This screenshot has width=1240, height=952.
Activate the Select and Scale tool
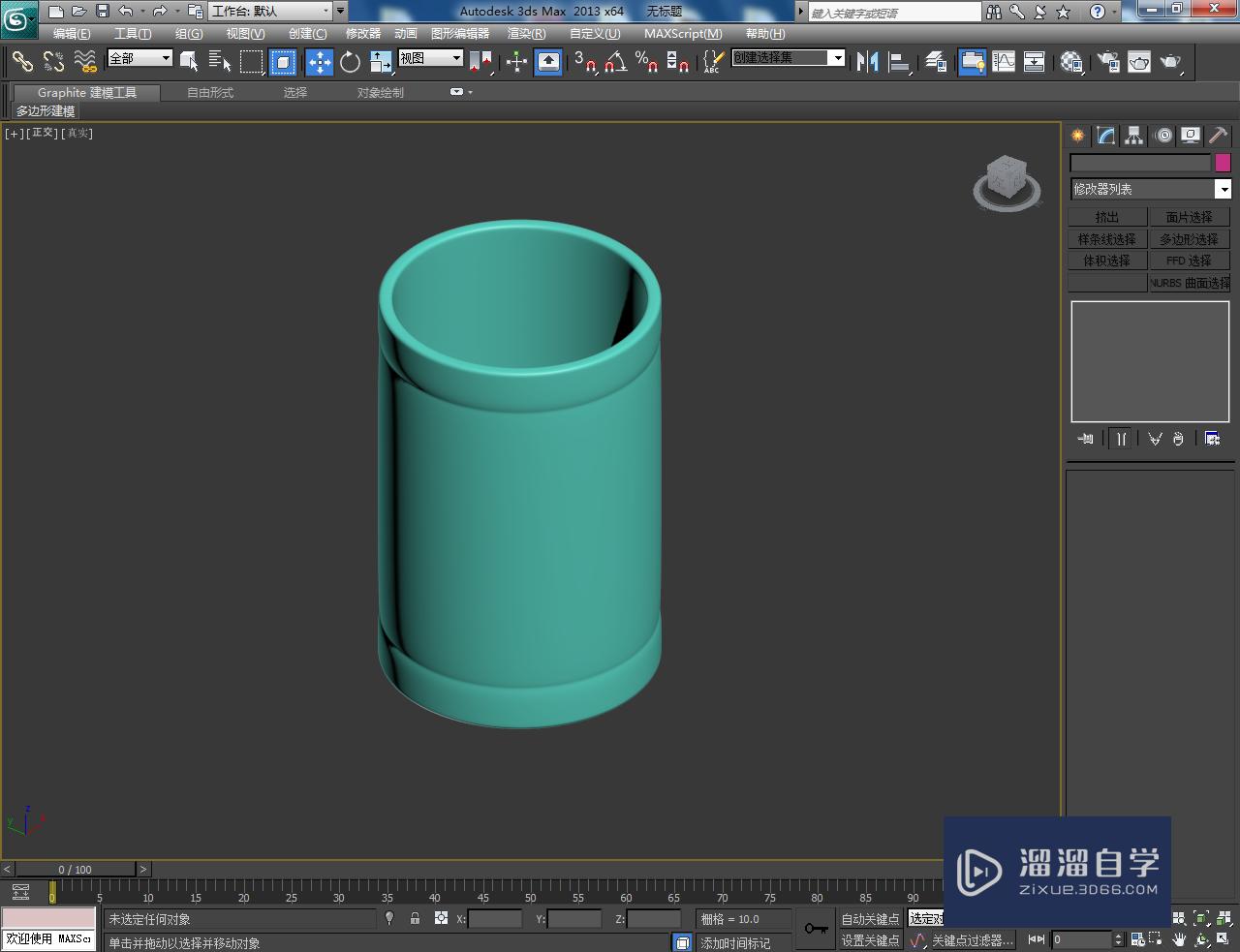click(x=381, y=61)
